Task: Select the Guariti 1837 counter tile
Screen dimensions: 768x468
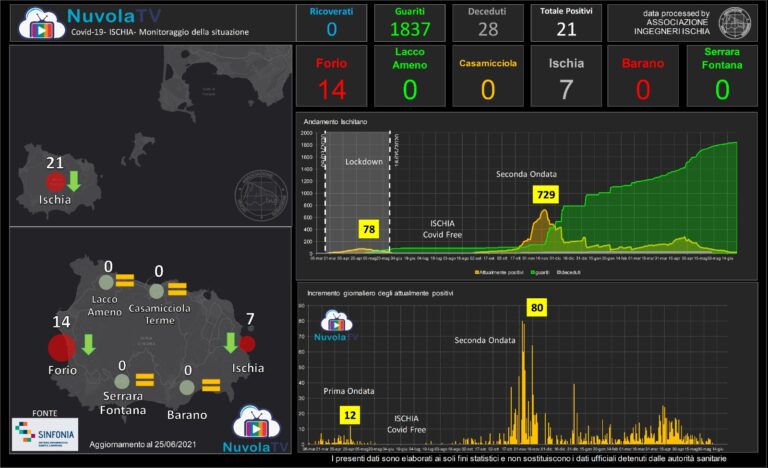Action: (x=410, y=23)
